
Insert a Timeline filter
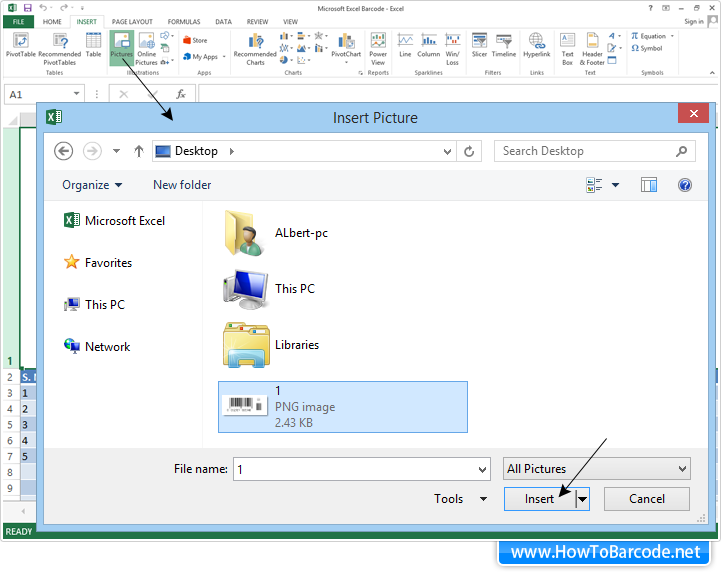click(x=504, y=45)
